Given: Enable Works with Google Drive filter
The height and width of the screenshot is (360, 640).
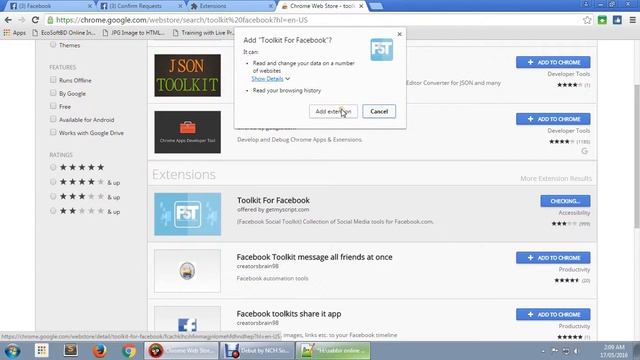Looking at the screenshot, I should click(x=53, y=132).
